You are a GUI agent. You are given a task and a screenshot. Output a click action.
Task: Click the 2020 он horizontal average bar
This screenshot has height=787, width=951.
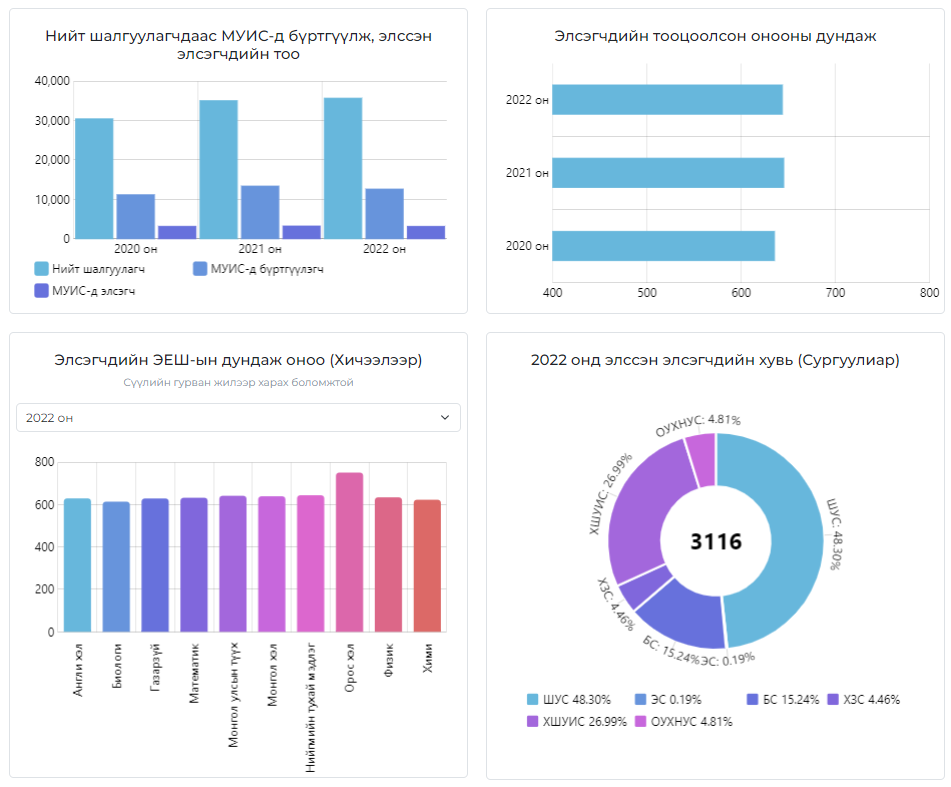(664, 246)
